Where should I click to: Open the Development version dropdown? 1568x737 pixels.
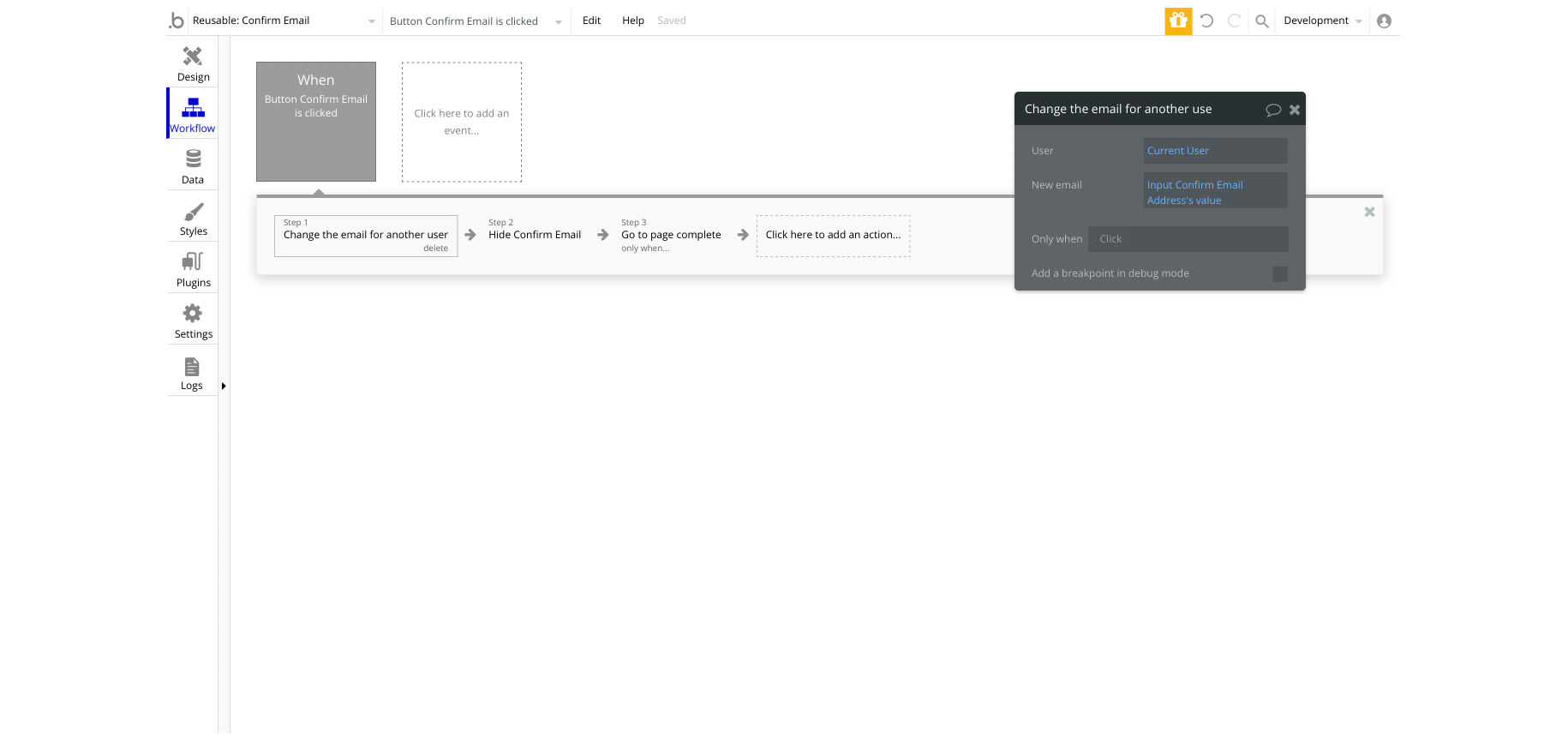(1323, 21)
